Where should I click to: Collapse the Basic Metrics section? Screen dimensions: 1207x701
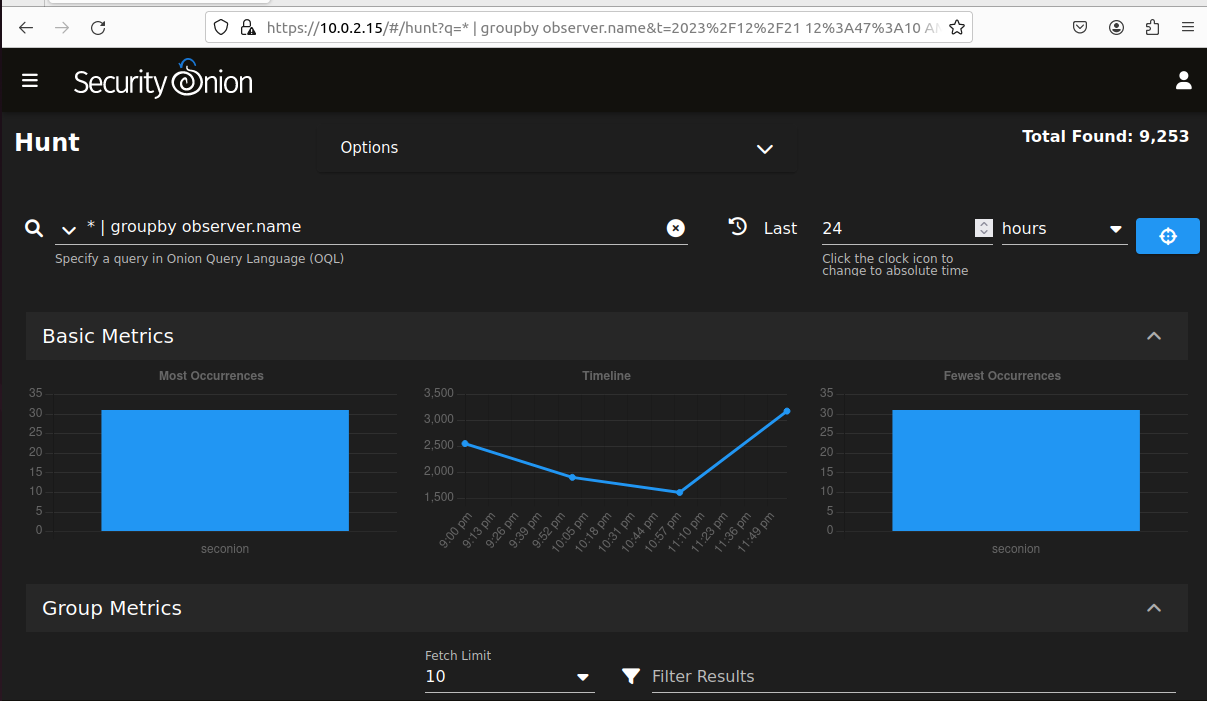pos(1153,336)
